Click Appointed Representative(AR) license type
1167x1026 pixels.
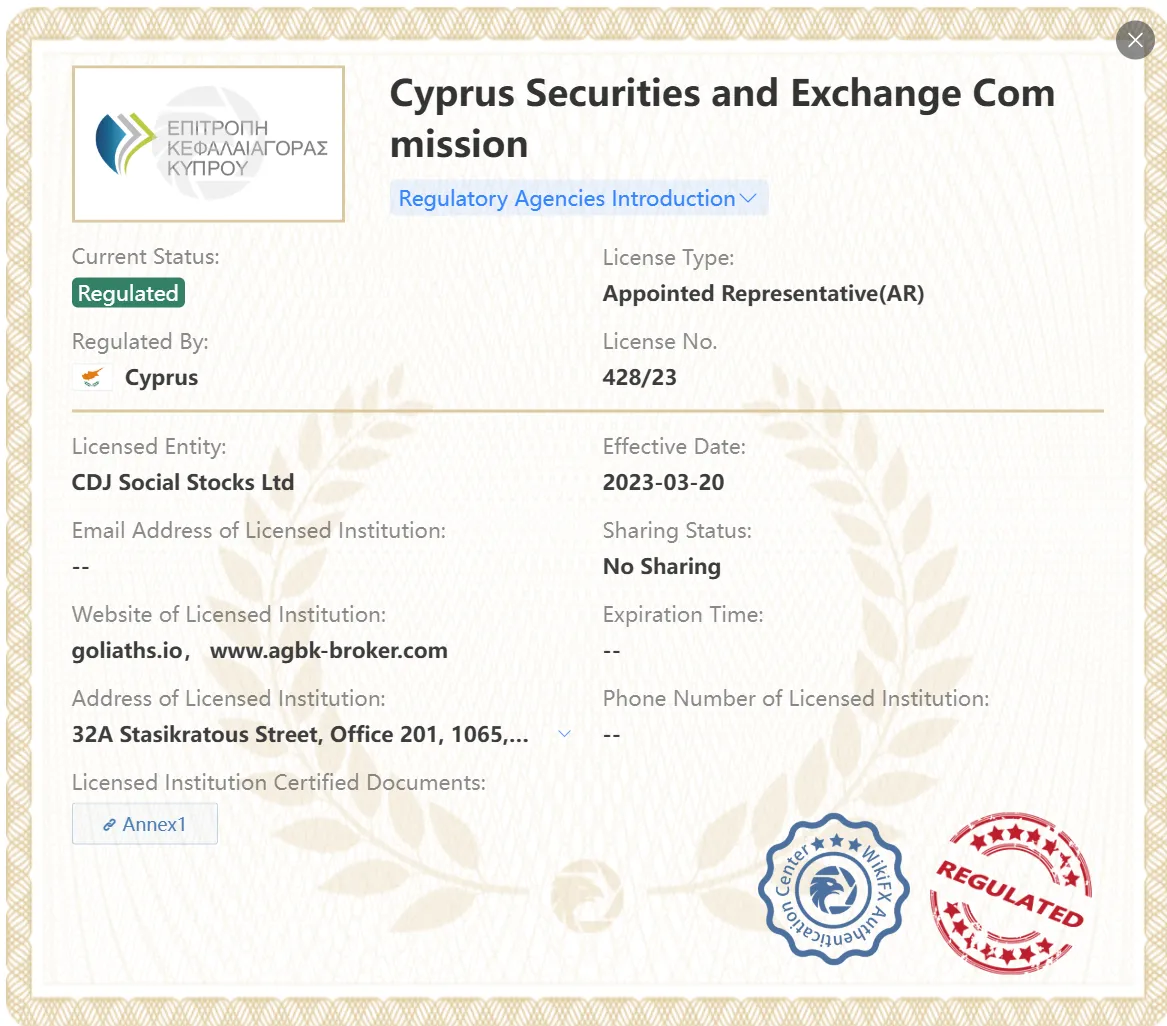(763, 293)
